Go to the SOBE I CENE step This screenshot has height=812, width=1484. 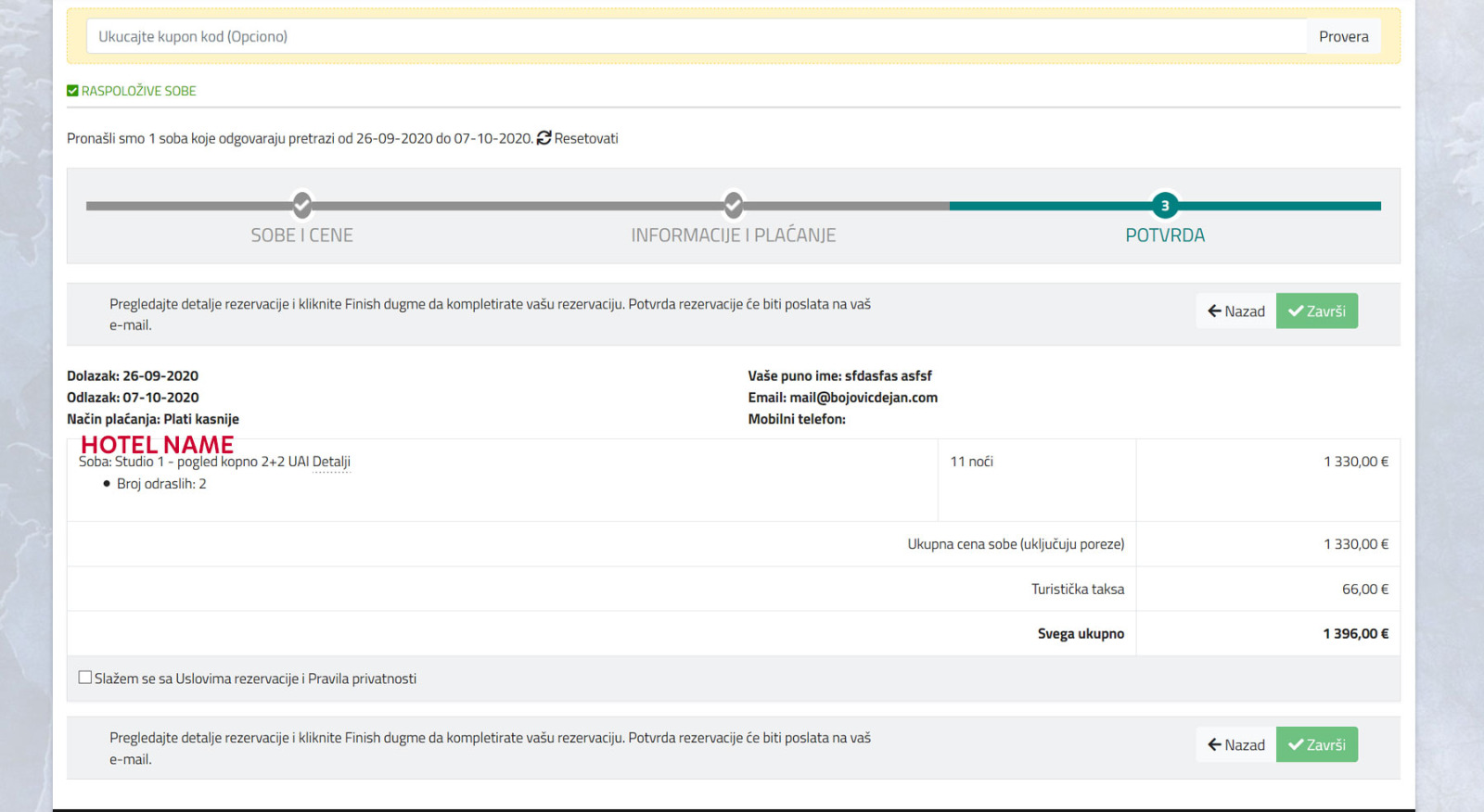(x=301, y=235)
